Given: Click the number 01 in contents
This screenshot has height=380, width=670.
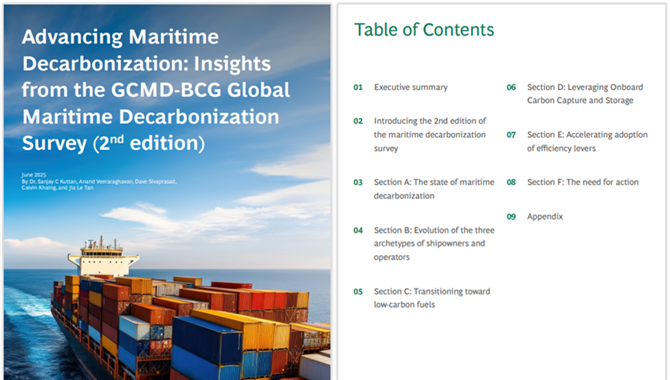Looking at the screenshot, I should [x=358, y=87].
